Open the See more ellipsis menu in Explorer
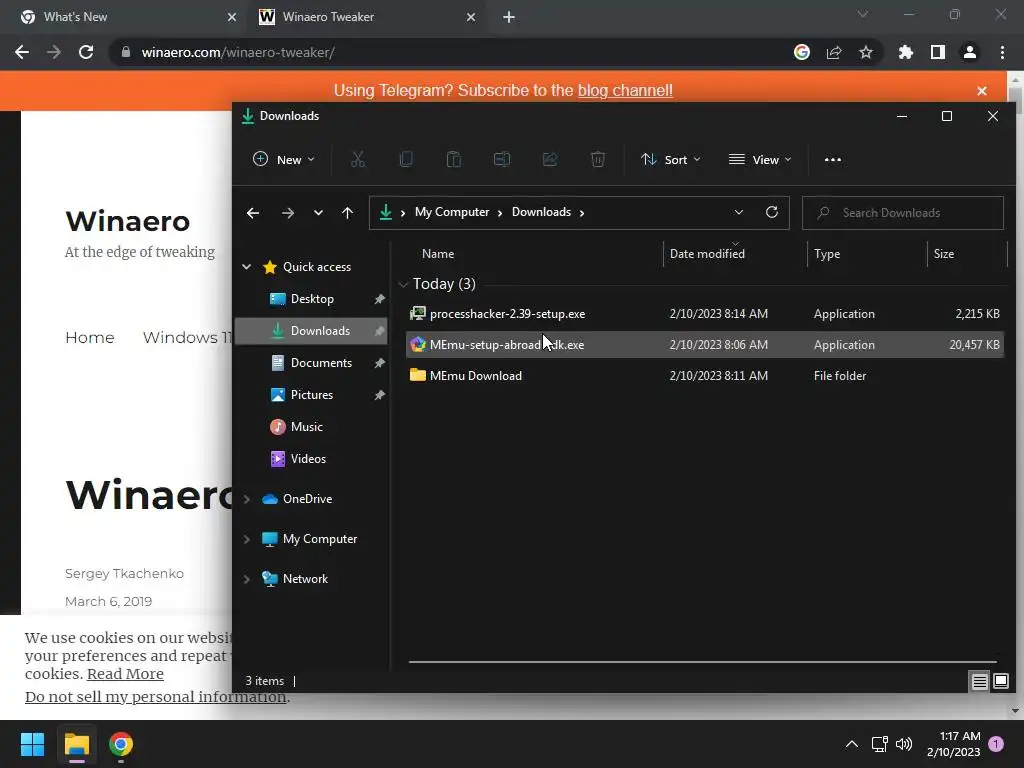This screenshot has height=768, width=1024. point(833,159)
